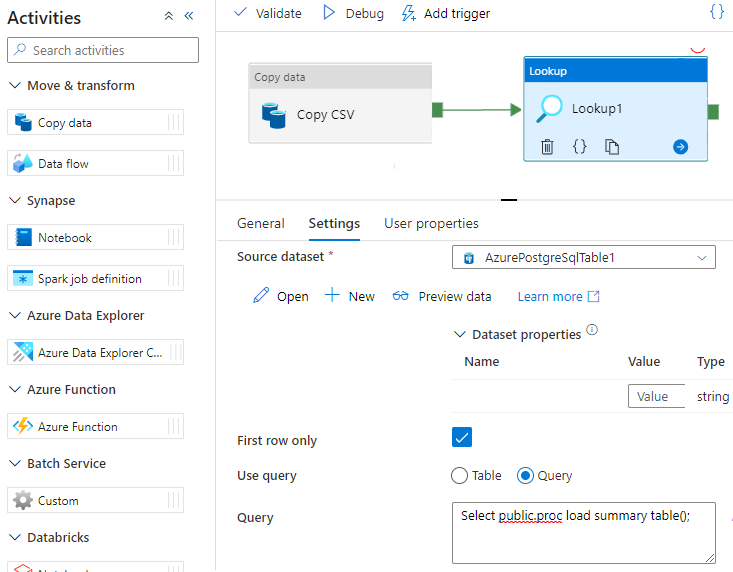Click the Synapse Notebook drag handle
733x572 pixels.
coord(173,237)
